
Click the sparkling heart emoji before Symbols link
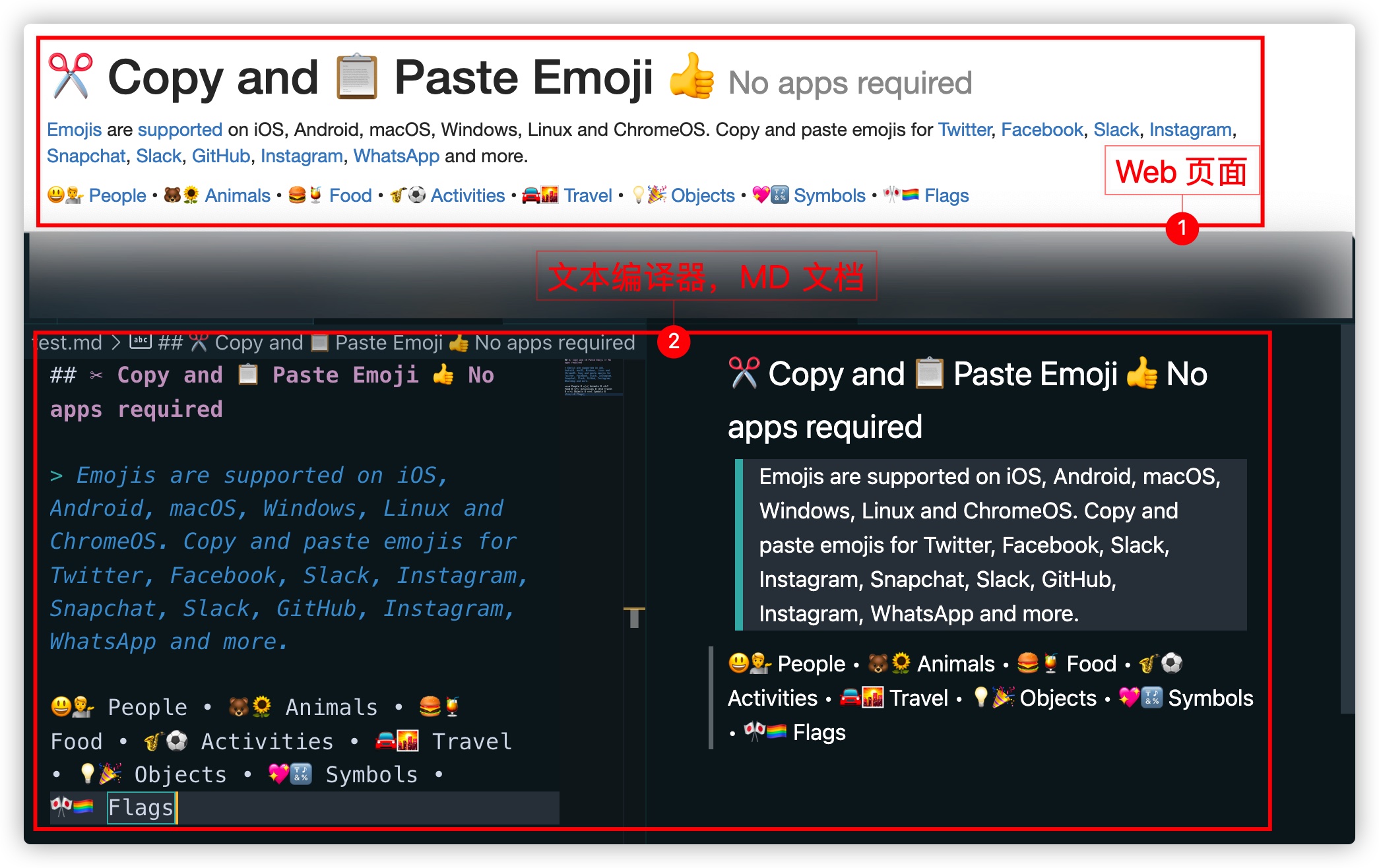[761, 195]
